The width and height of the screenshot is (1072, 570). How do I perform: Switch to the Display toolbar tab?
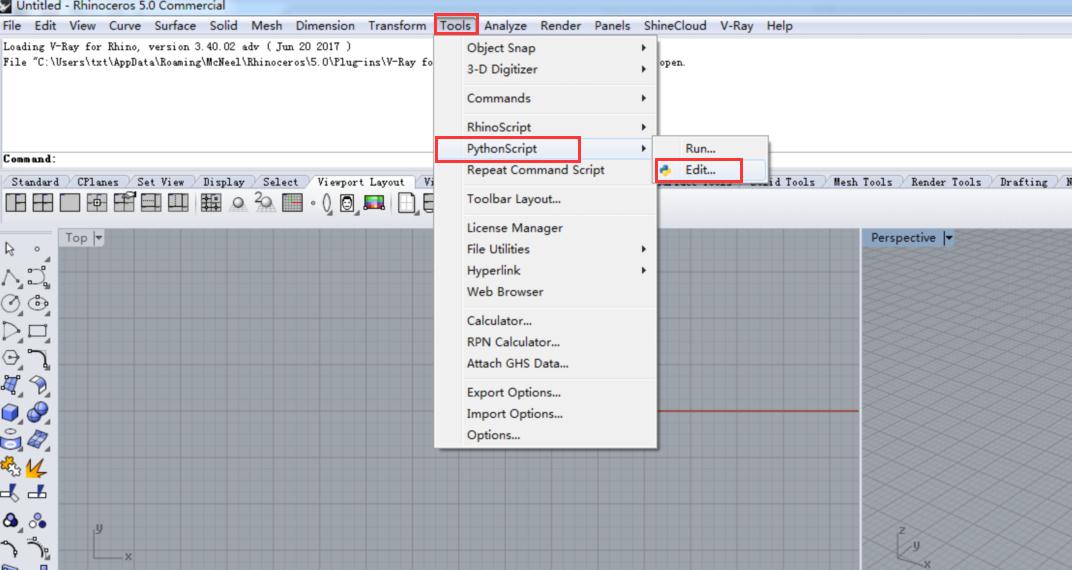(224, 182)
